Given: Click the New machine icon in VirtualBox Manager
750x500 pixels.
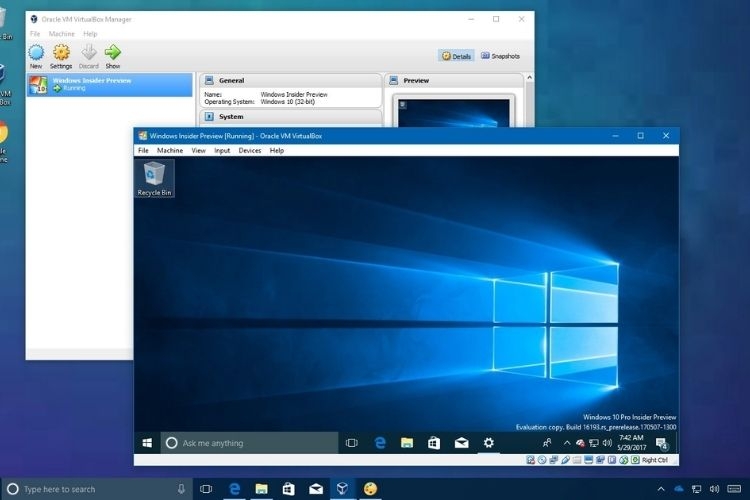Looking at the screenshot, I should click(36, 56).
